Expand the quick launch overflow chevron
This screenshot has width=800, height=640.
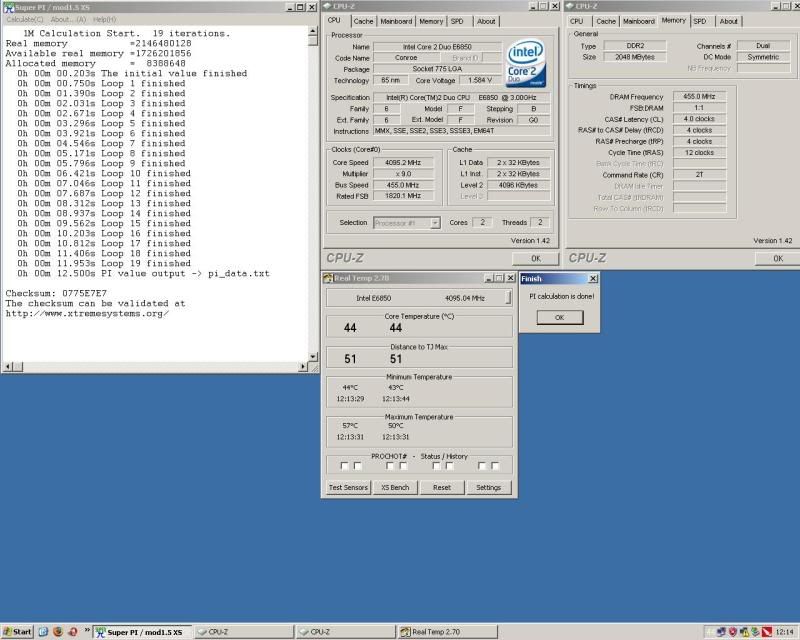[87, 631]
